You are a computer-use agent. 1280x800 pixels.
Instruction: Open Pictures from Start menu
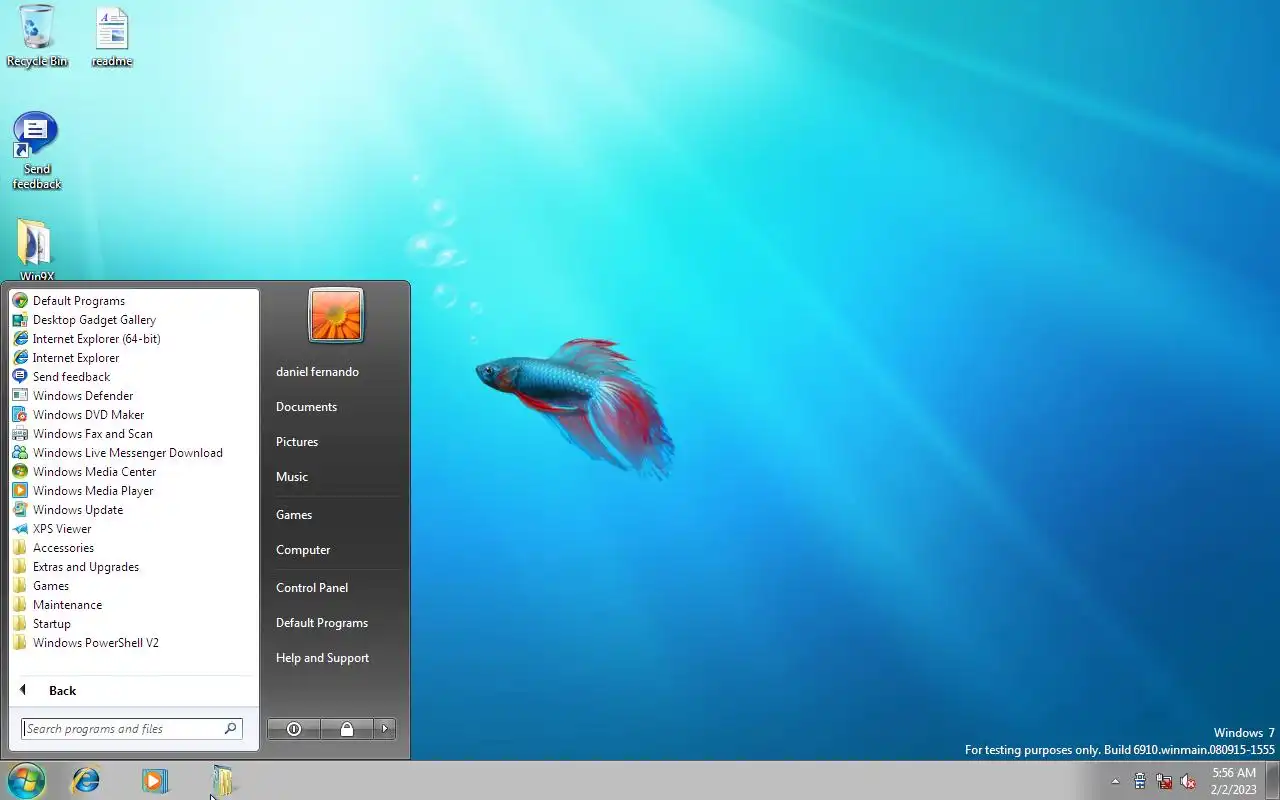[335, 442]
